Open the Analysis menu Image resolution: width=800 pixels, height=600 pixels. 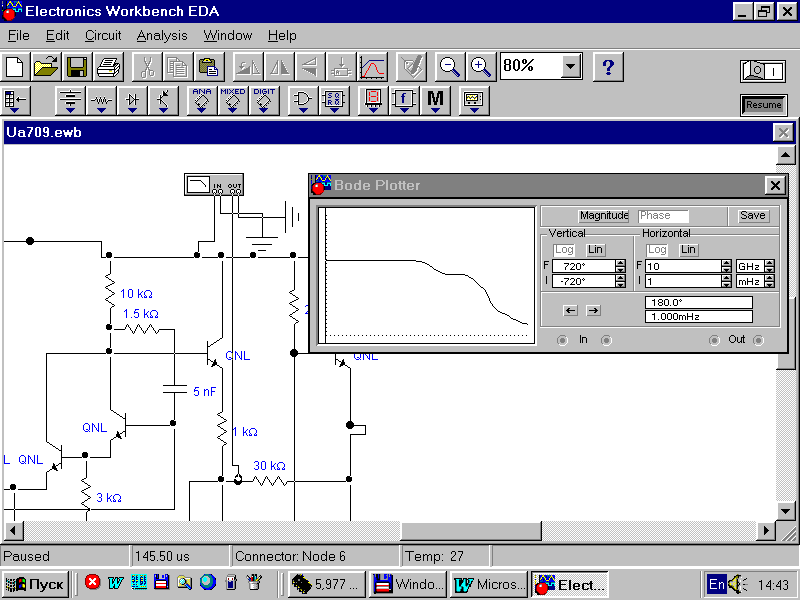pos(162,36)
